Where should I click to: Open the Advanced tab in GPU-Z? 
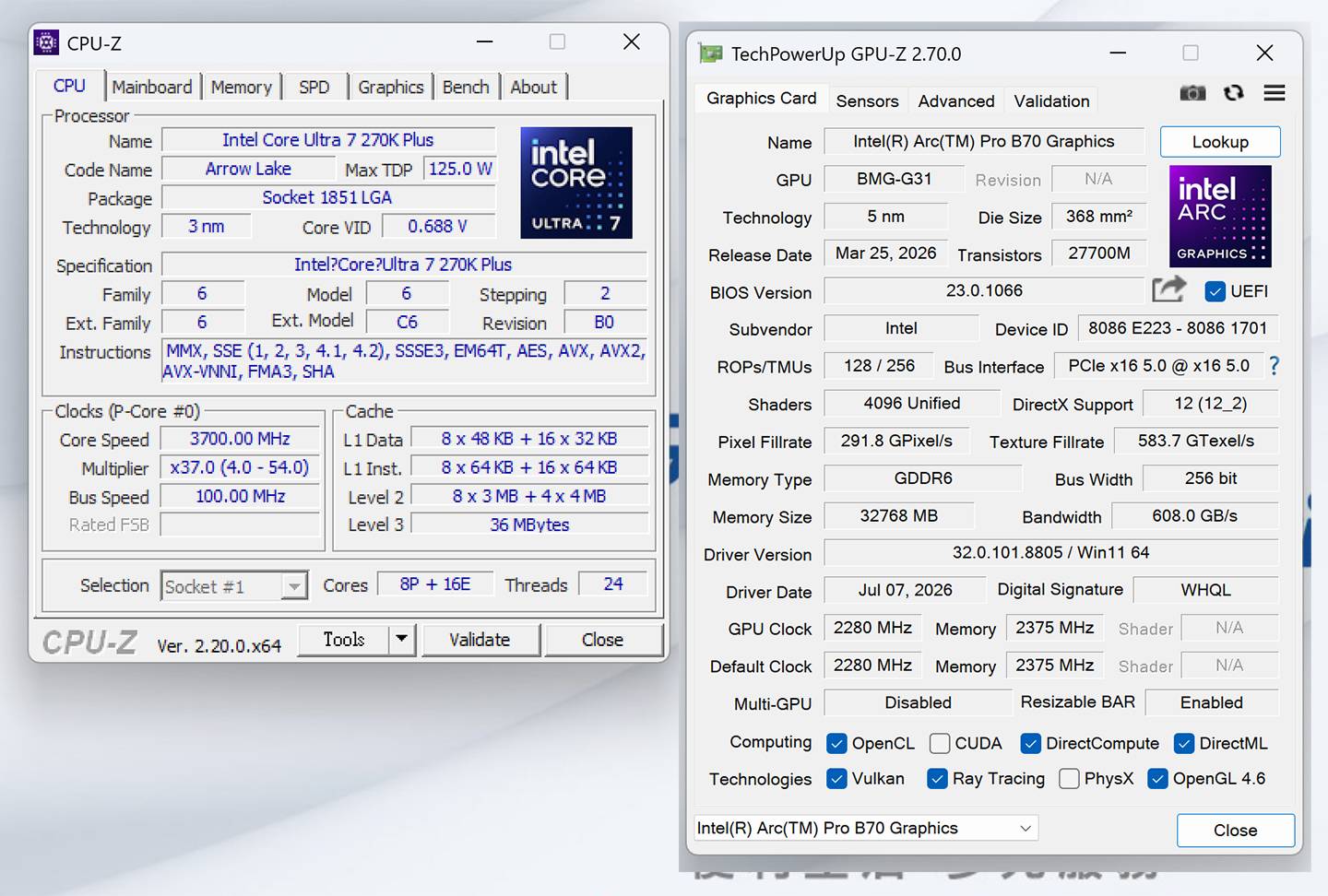tap(956, 100)
